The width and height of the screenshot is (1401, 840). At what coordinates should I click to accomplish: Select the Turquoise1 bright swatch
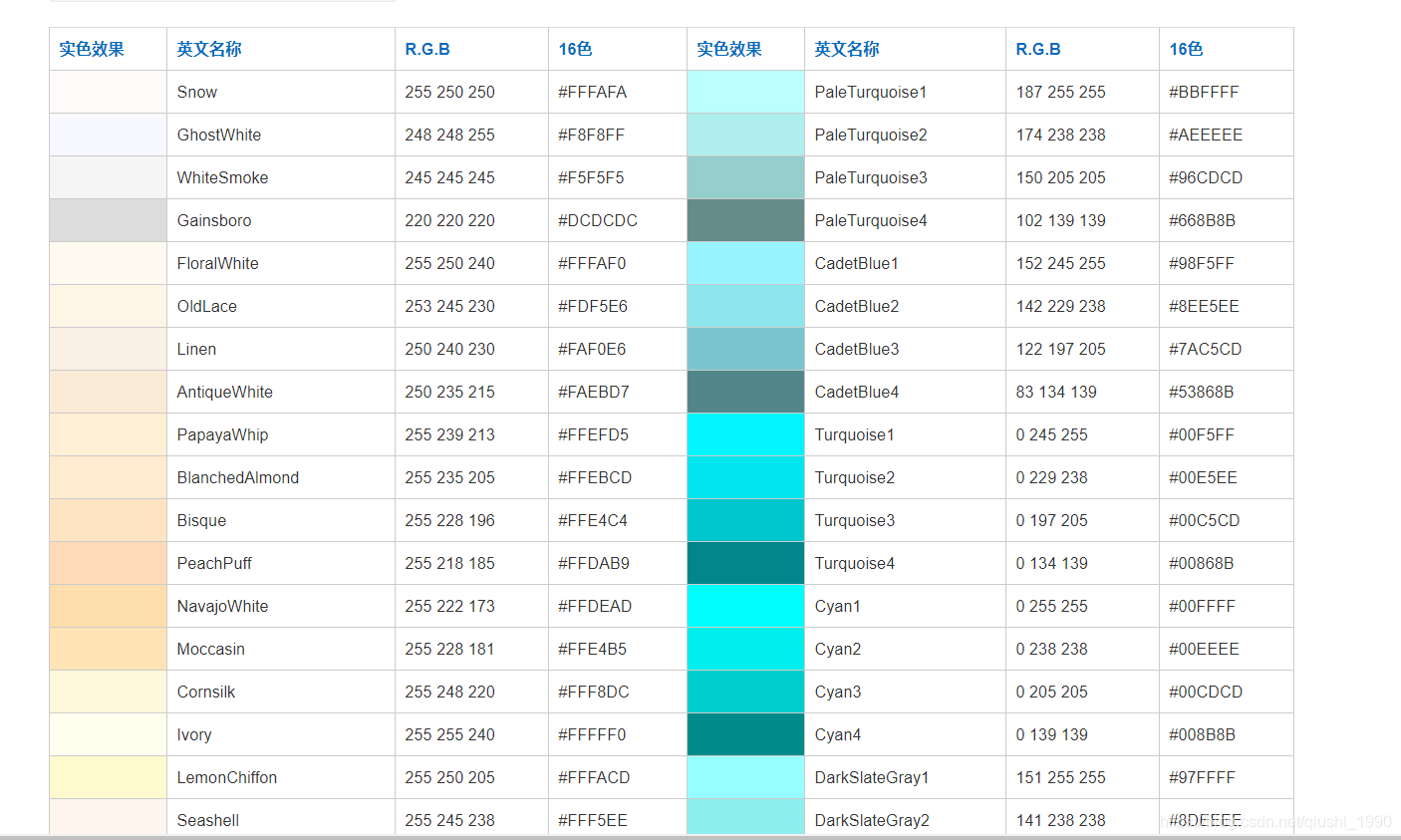(x=745, y=434)
